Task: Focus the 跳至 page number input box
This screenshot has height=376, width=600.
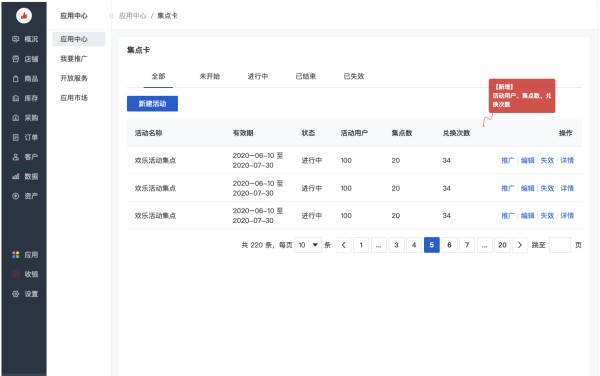Action: pos(560,245)
